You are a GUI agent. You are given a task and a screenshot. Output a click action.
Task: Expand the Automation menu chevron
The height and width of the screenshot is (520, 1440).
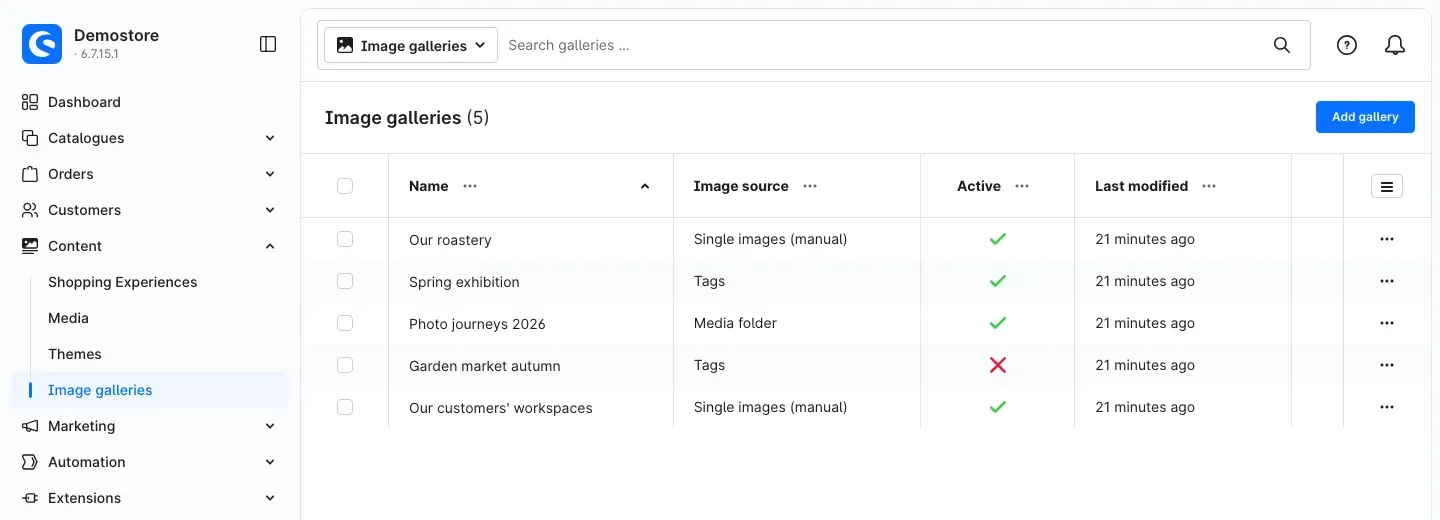click(270, 462)
